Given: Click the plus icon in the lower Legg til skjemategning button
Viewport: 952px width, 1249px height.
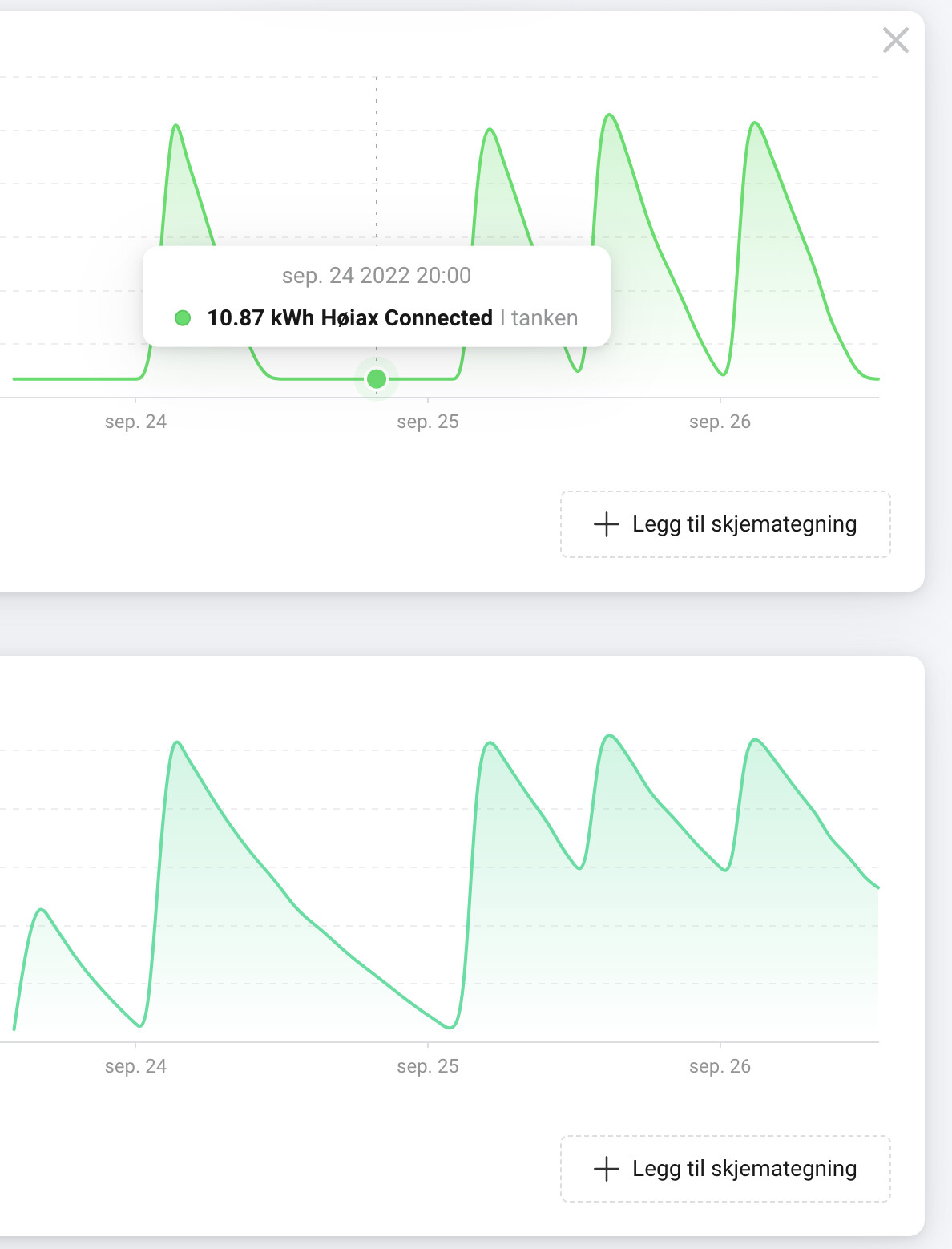Looking at the screenshot, I should click(x=607, y=1169).
